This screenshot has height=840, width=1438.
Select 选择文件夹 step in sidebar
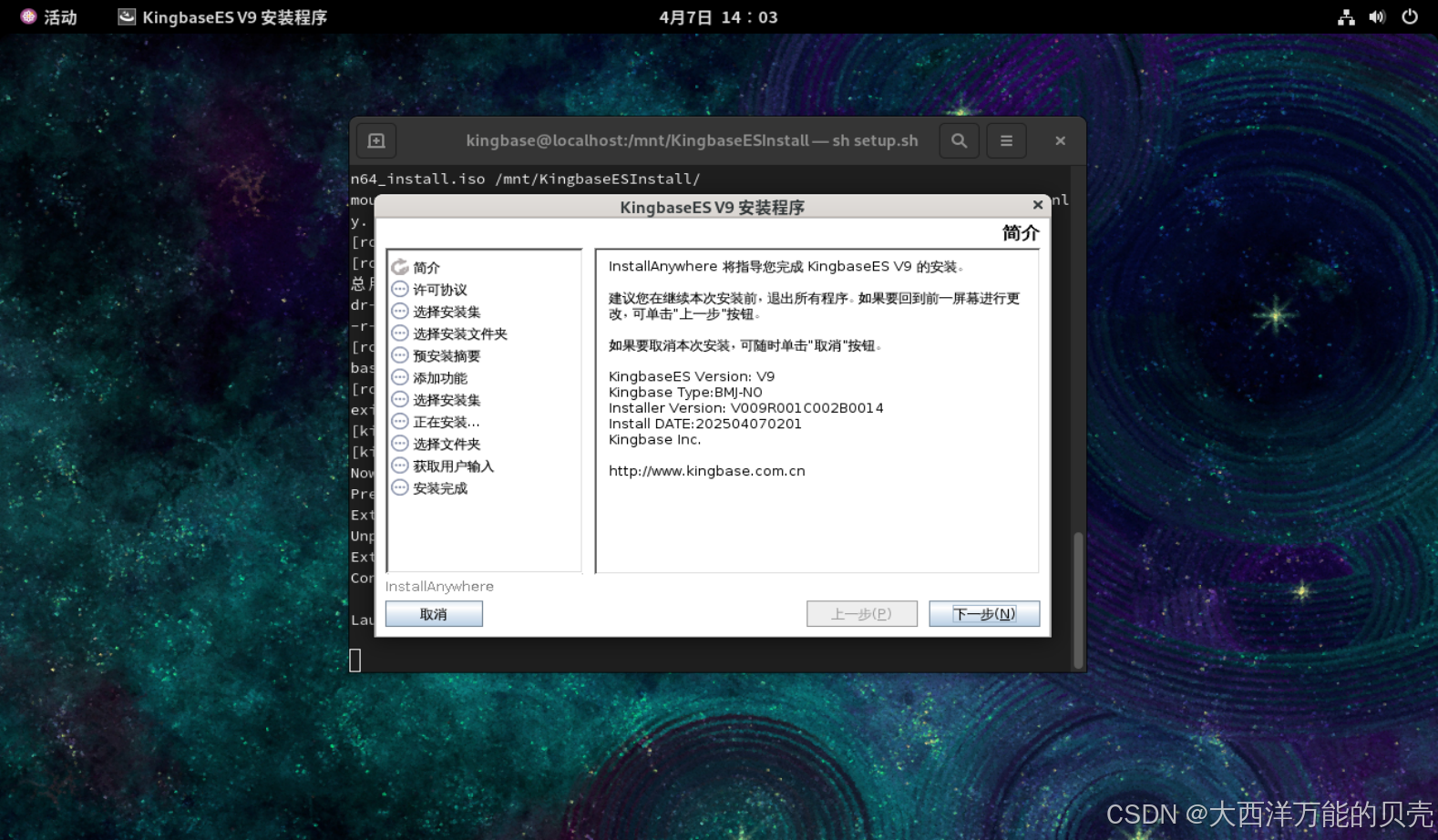[447, 444]
